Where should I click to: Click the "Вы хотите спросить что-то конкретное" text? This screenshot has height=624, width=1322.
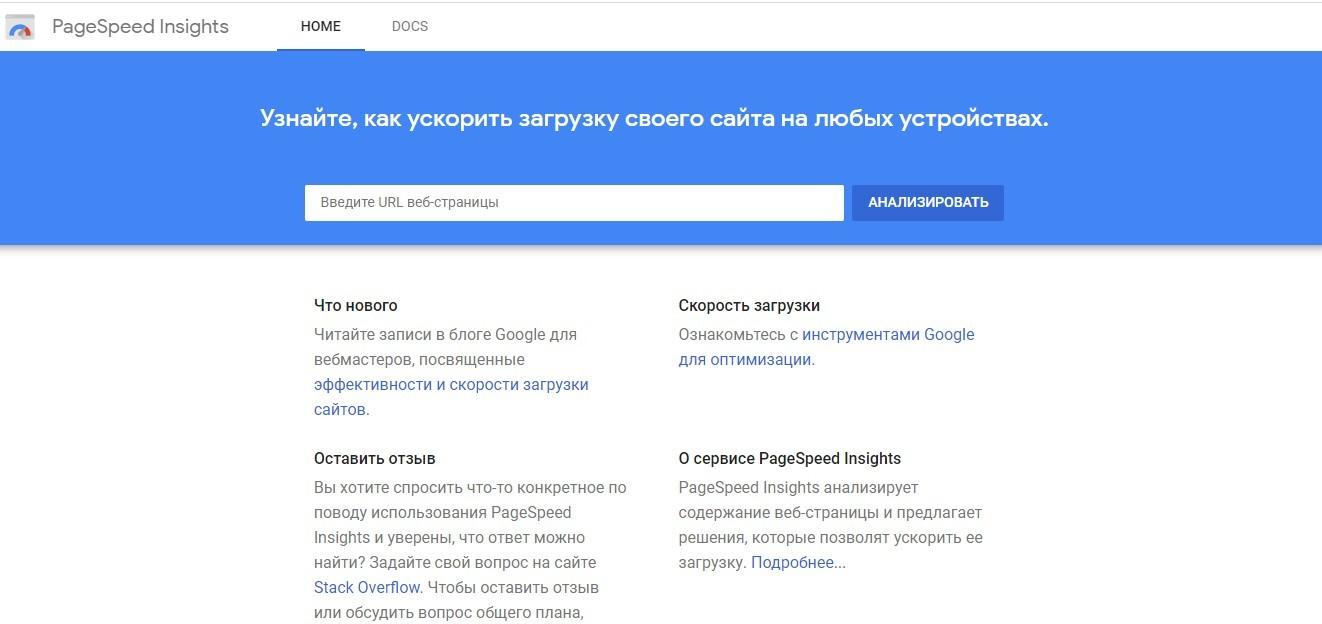(470, 488)
